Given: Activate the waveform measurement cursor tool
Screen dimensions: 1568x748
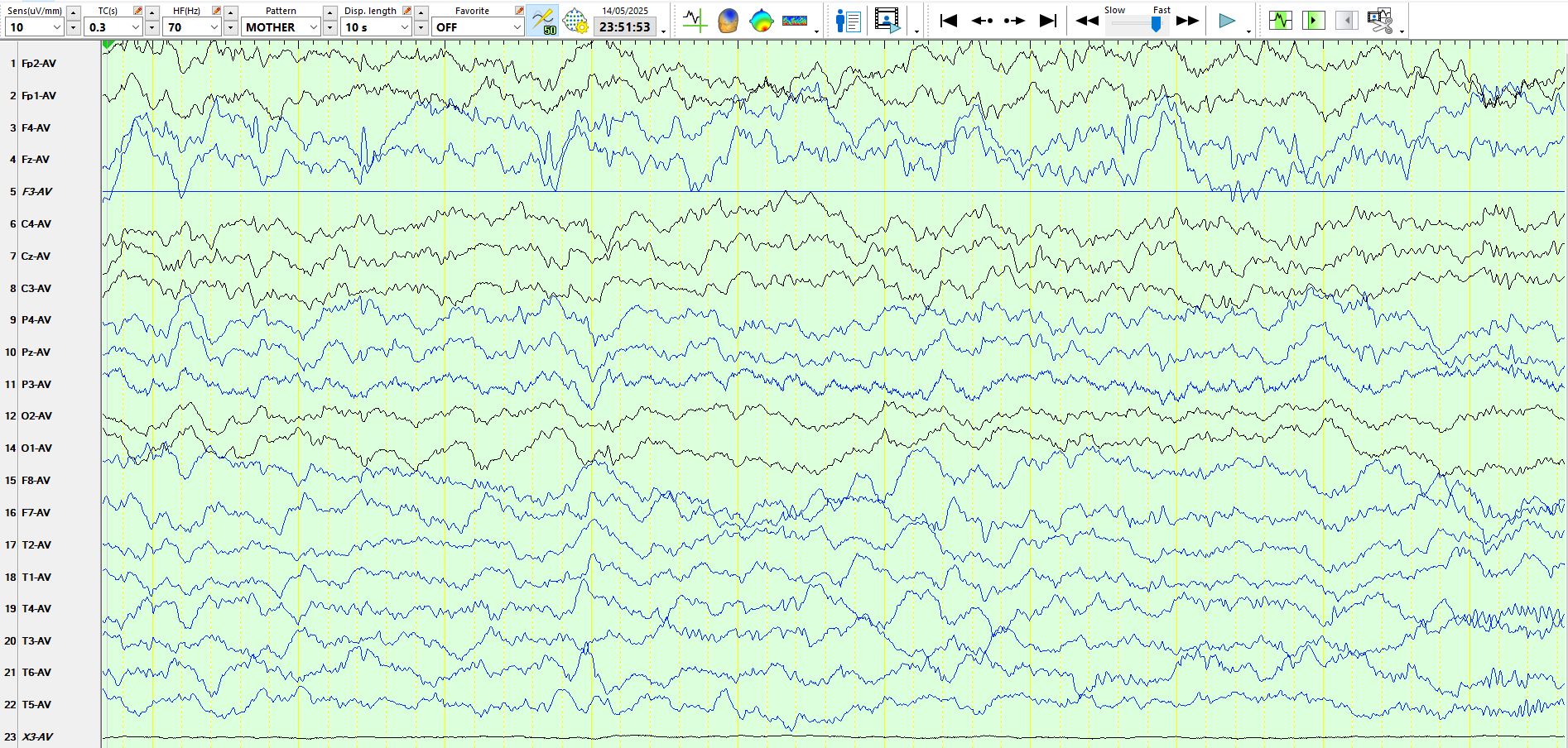Looking at the screenshot, I should tap(695, 21).
